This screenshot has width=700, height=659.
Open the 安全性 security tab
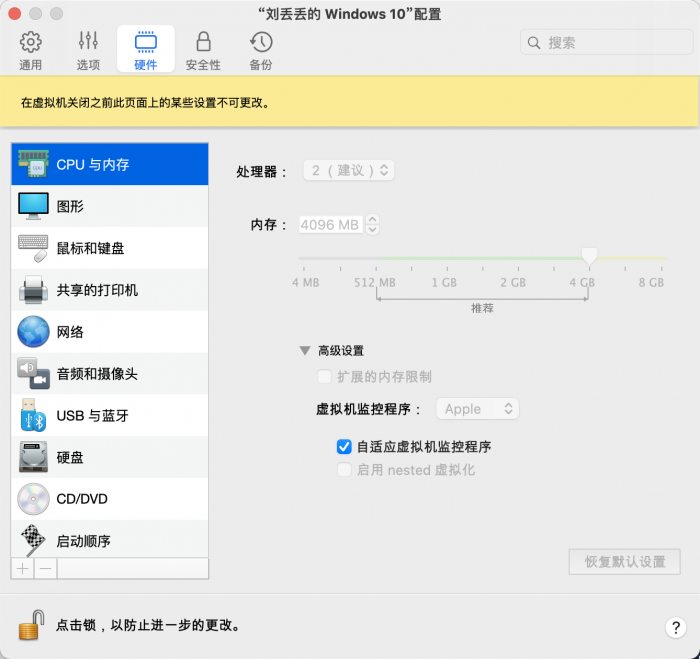pyautogui.click(x=203, y=50)
